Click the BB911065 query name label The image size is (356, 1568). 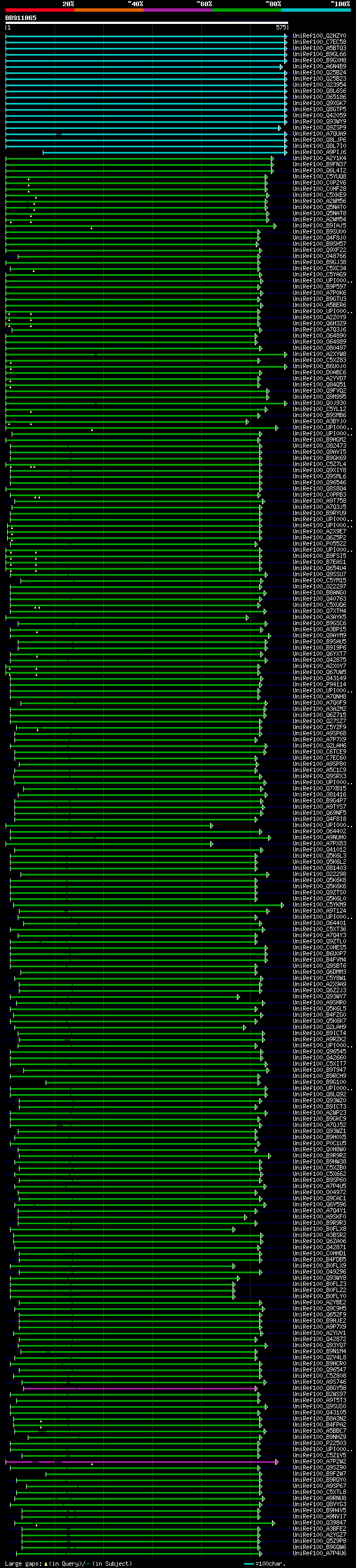click(x=21, y=18)
